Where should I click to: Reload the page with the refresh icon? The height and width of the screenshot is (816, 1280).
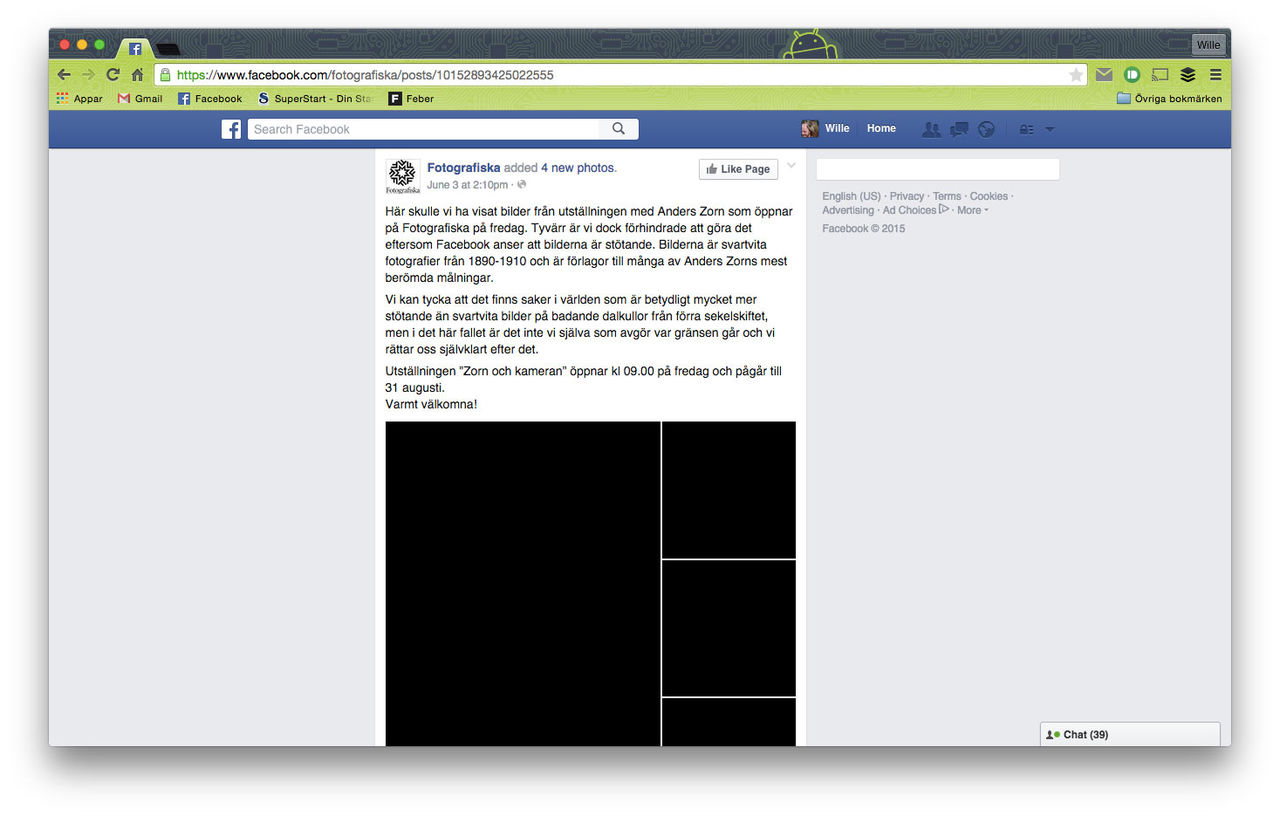coord(113,75)
